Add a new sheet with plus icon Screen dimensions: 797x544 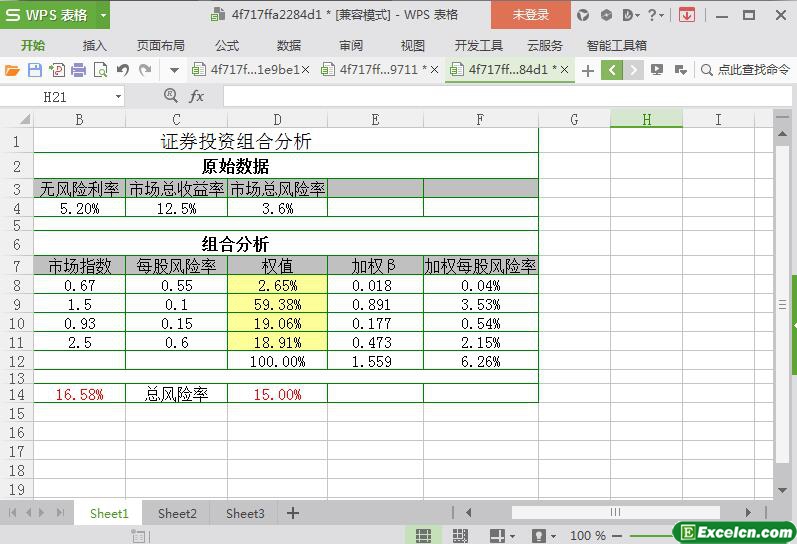tap(293, 513)
